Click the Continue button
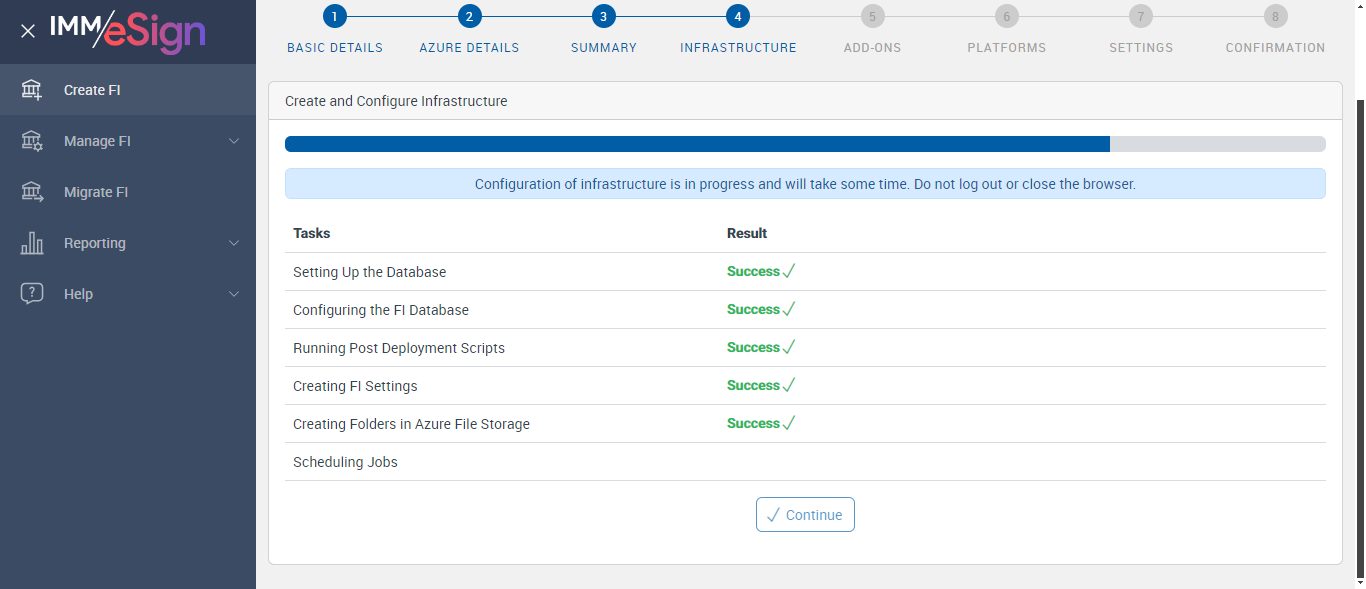Viewport: 1366px width, 589px height. (805, 515)
